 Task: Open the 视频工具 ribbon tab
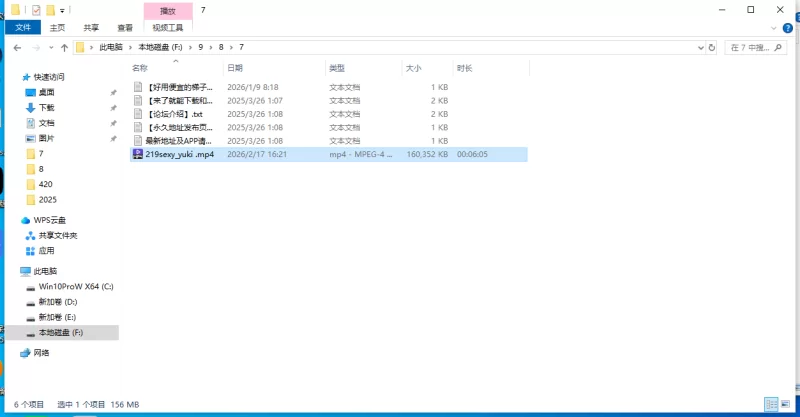click(168, 28)
